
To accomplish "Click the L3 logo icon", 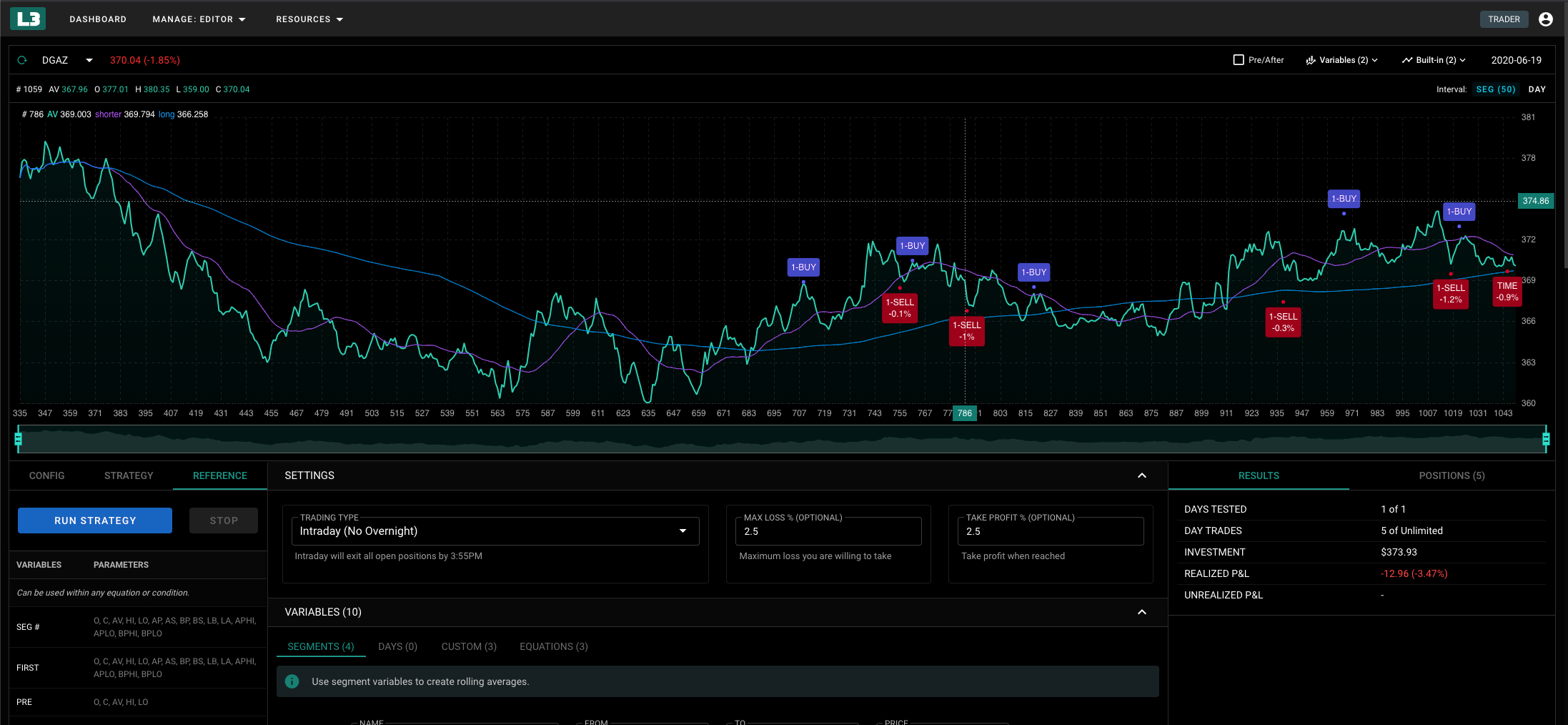I will pos(27,18).
